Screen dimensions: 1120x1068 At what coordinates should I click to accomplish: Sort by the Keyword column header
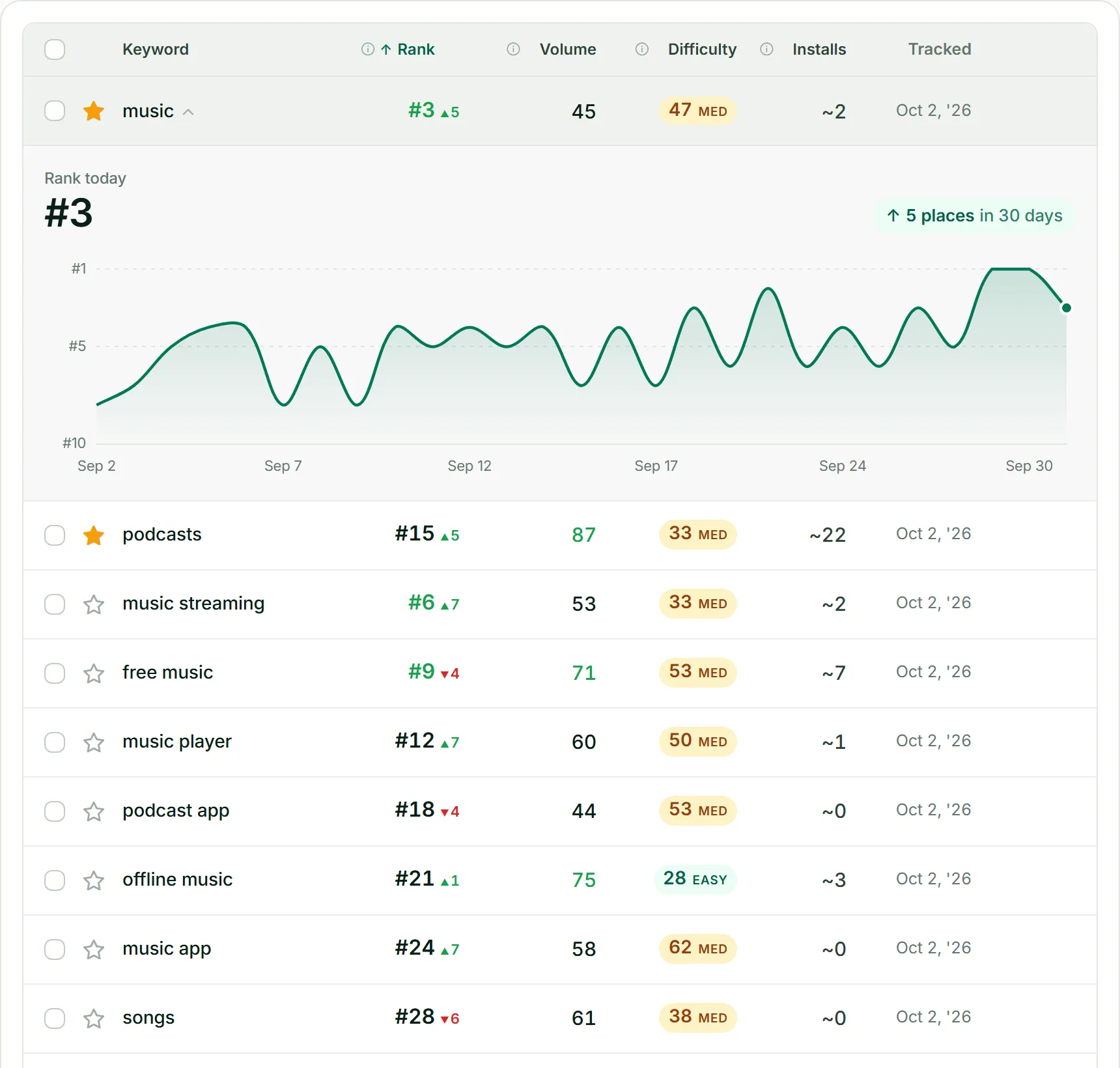(156, 49)
